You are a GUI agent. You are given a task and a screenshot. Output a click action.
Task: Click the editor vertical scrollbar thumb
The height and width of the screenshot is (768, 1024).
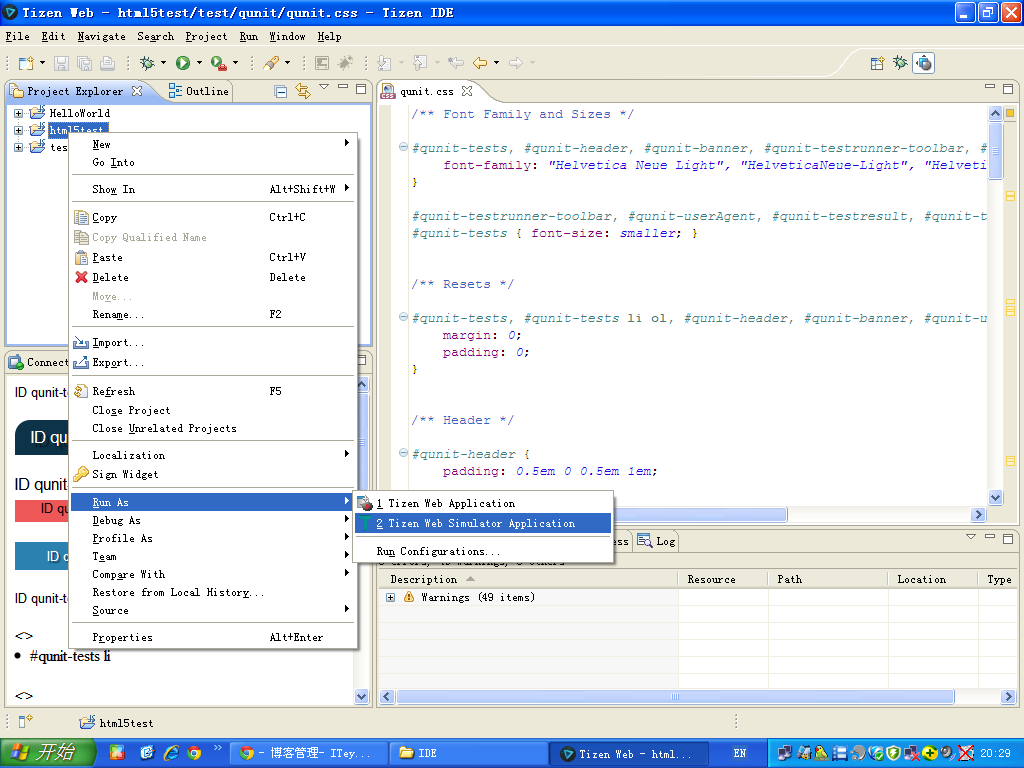[995, 150]
